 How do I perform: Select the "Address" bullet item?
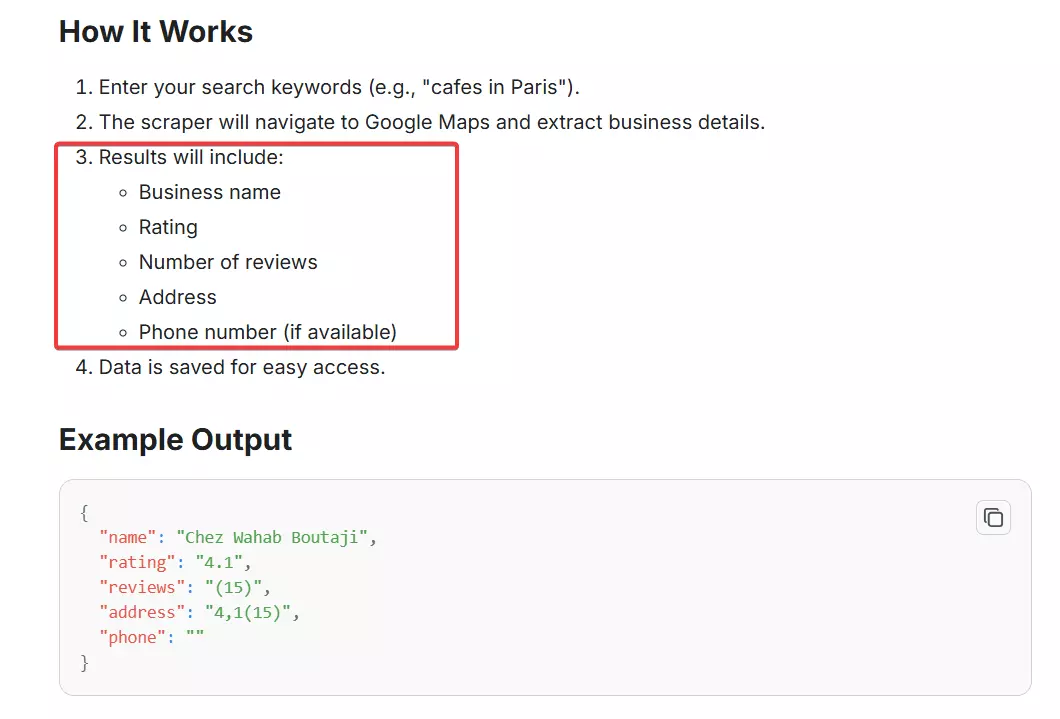coord(177,297)
